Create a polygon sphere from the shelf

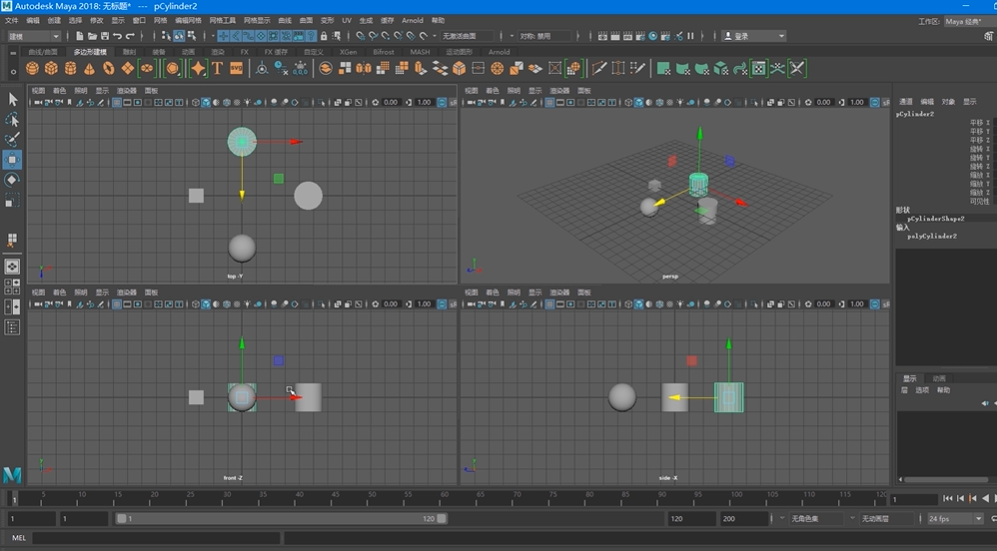click(x=32, y=68)
